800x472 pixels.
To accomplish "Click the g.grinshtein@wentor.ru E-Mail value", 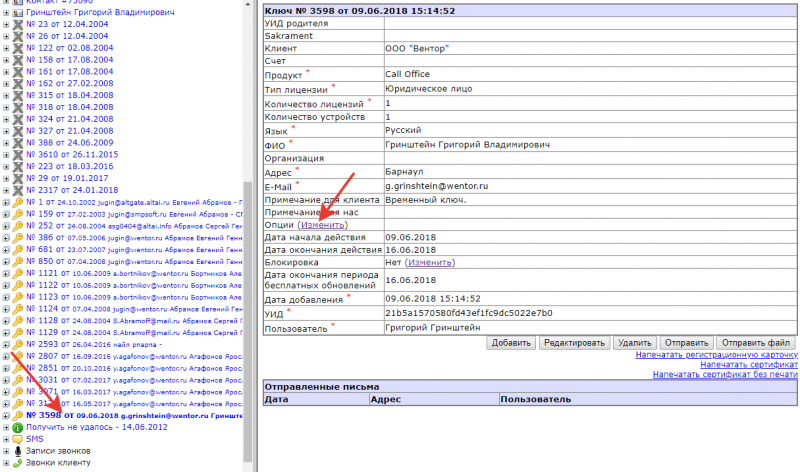I will (x=436, y=186).
